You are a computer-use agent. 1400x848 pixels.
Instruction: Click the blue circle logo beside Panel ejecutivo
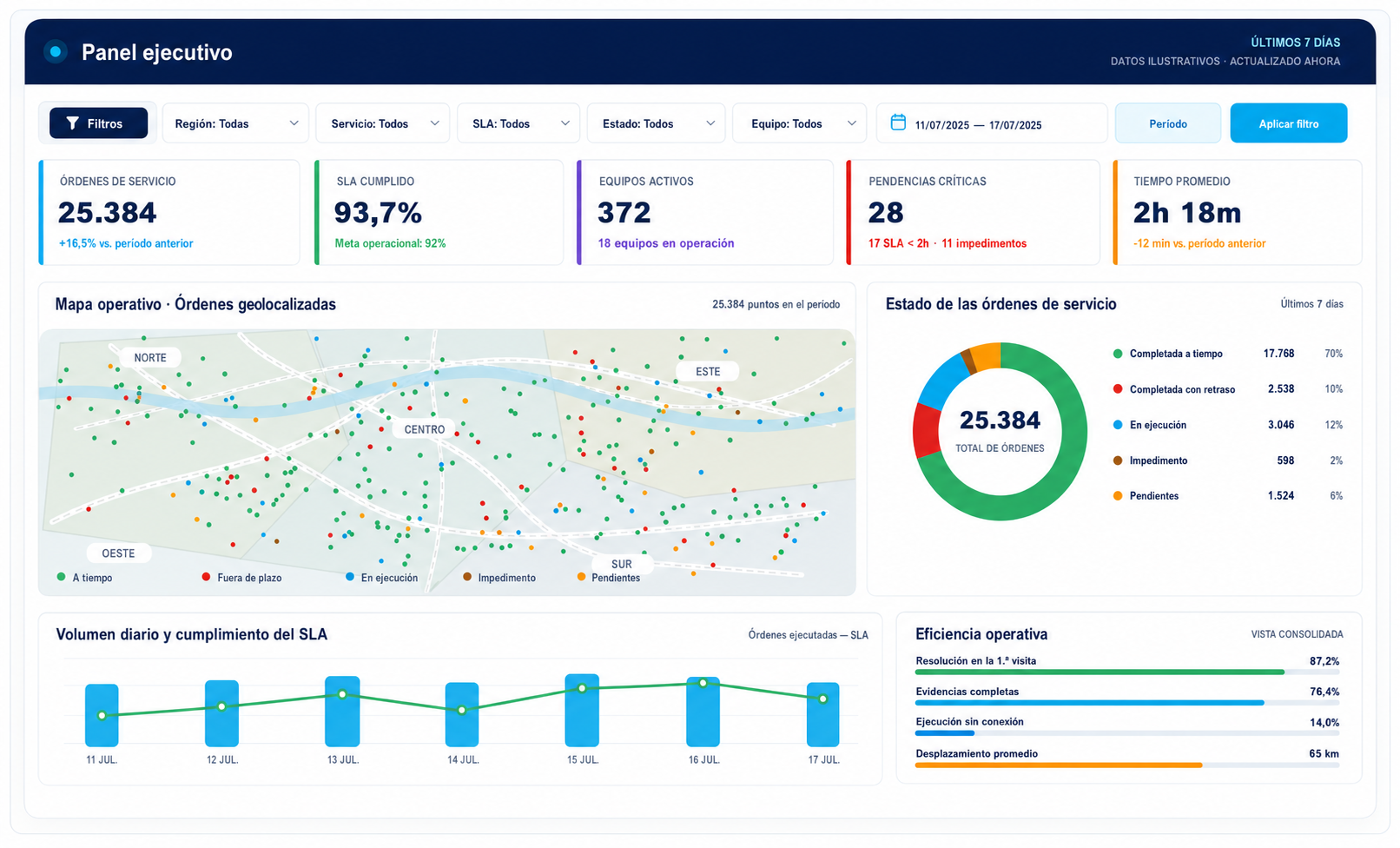click(x=56, y=52)
